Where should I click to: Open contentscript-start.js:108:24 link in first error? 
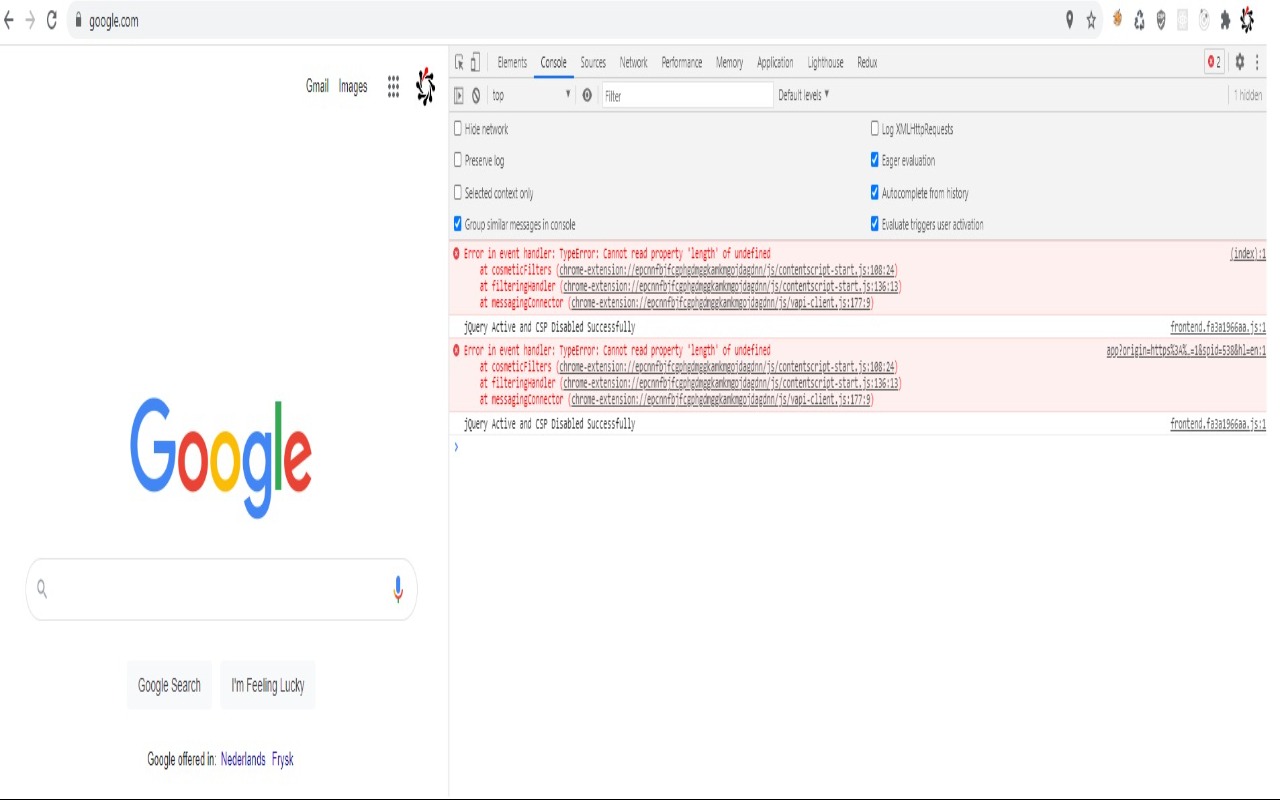coord(728,270)
